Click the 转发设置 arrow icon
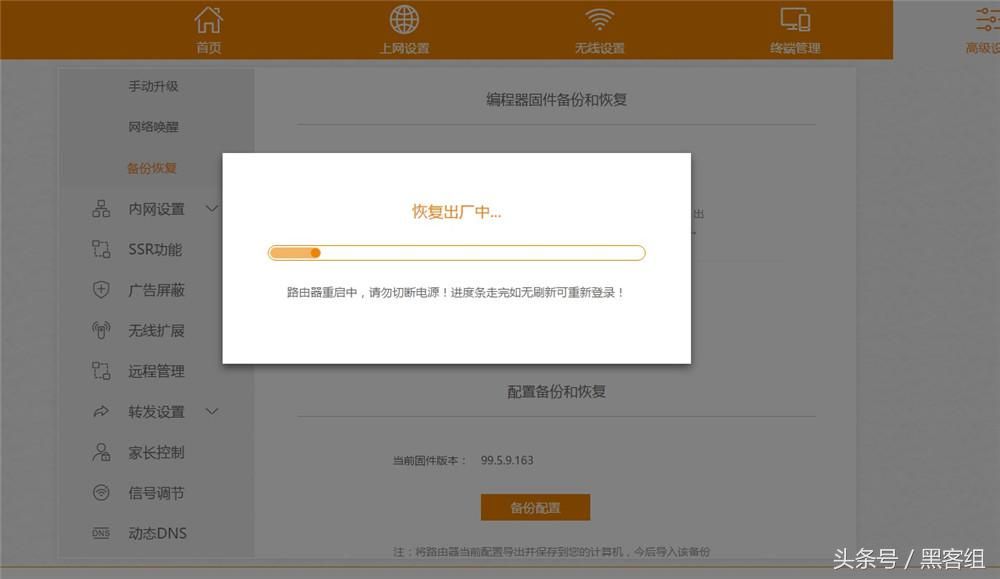Viewport: 1000px width, 579px height. [x=101, y=411]
